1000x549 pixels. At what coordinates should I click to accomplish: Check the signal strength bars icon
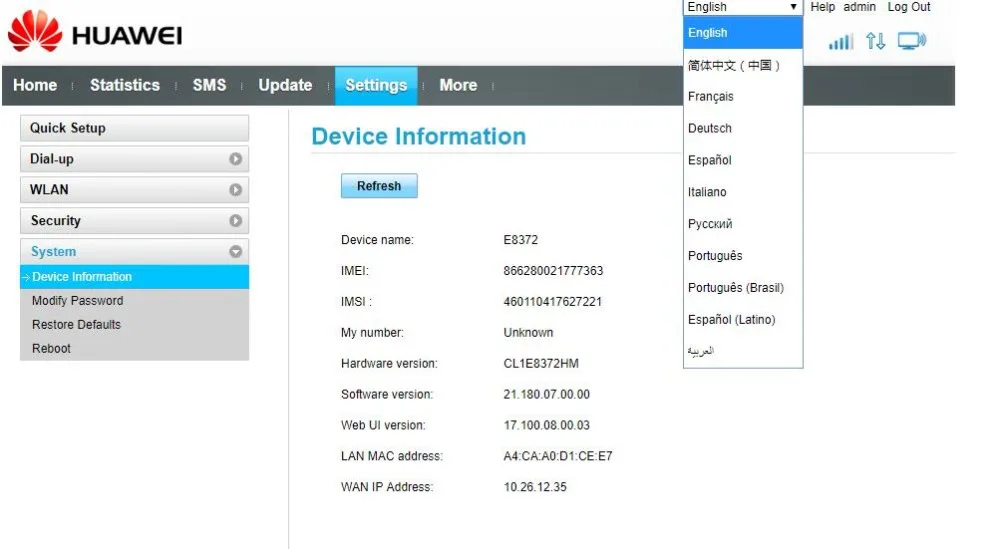(x=841, y=42)
